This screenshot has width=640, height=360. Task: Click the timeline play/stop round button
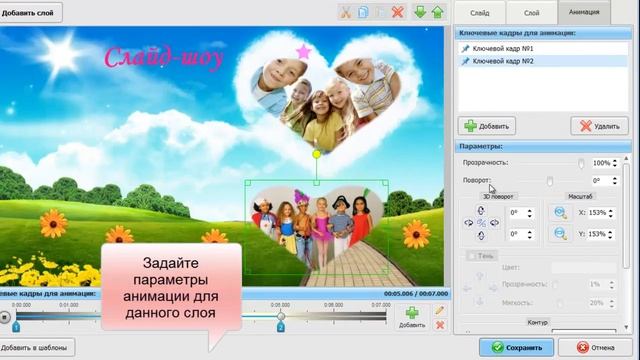pos(4,317)
